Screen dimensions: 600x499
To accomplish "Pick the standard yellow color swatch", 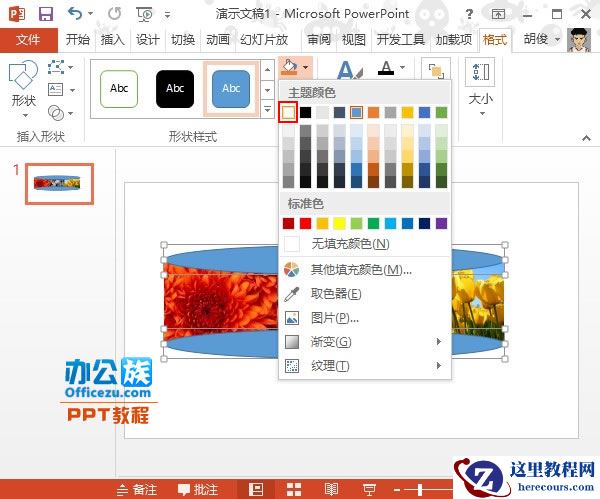I will [339, 223].
